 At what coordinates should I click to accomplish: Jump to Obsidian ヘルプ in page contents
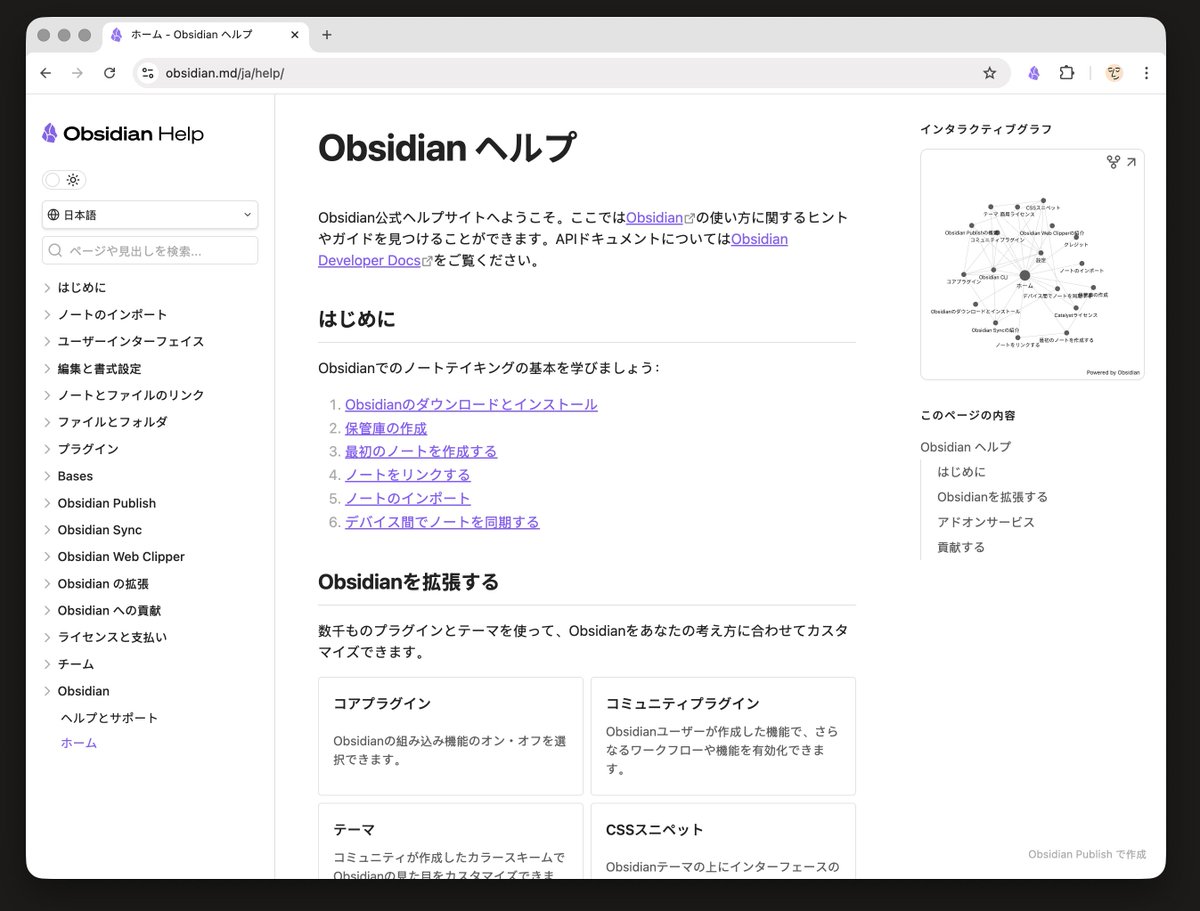point(966,447)
